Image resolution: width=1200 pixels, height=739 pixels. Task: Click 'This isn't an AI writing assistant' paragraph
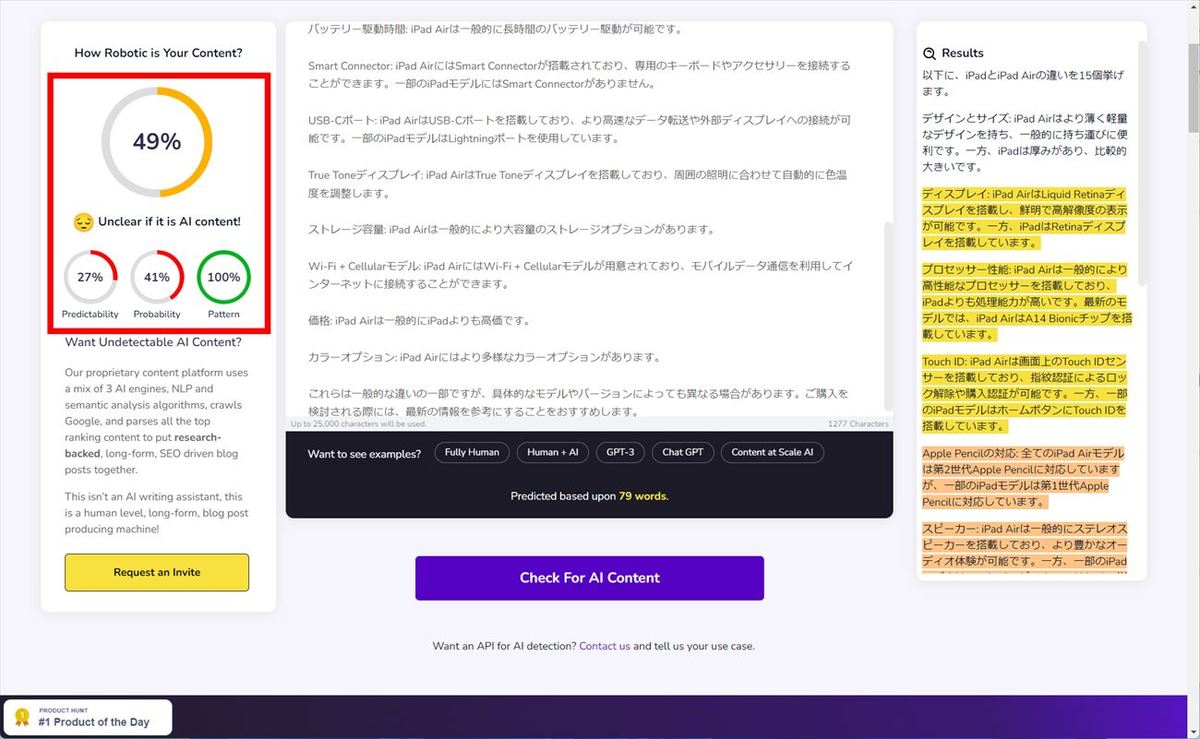coord(157,513)
